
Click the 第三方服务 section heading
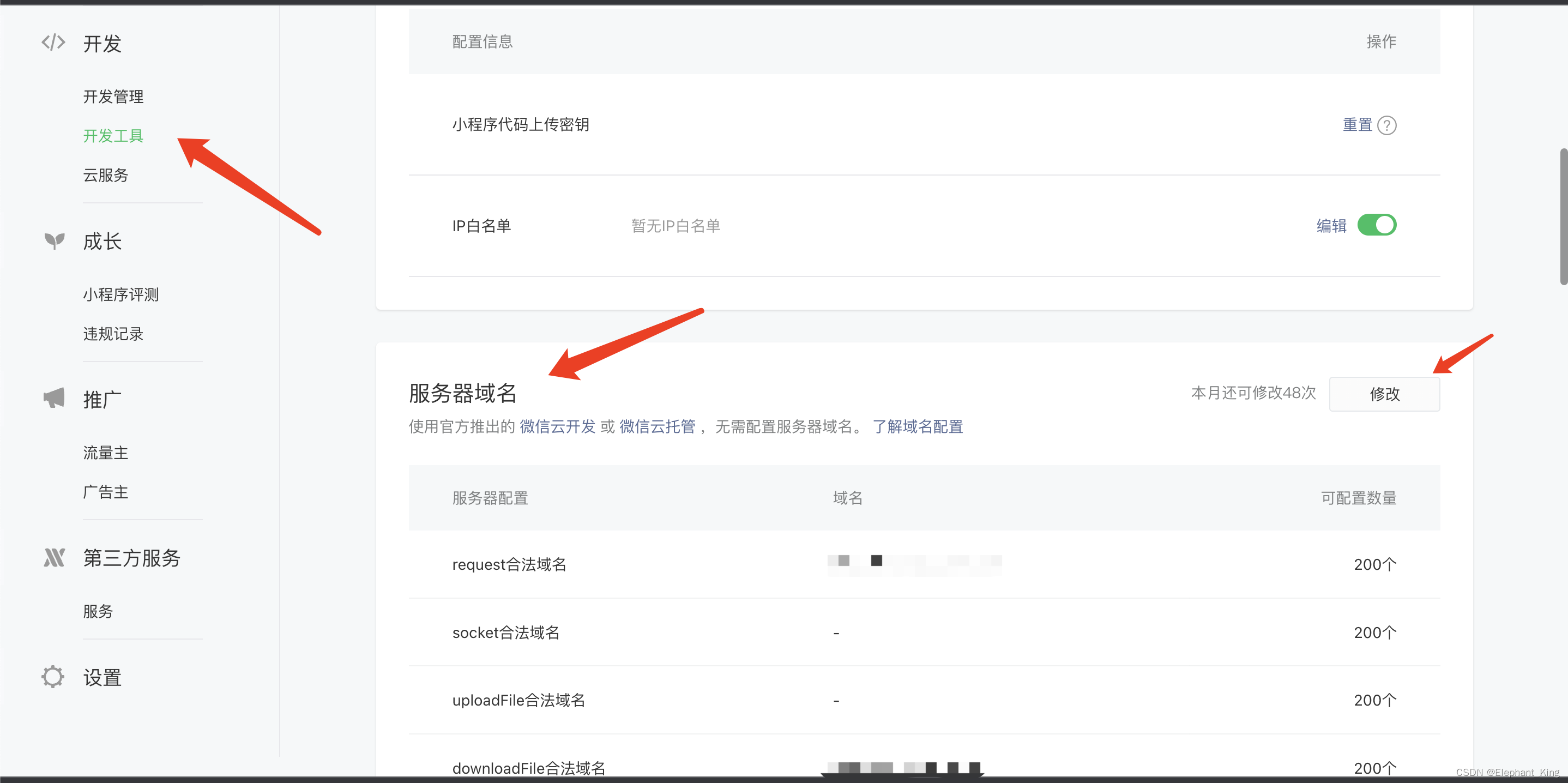point(132,558)
